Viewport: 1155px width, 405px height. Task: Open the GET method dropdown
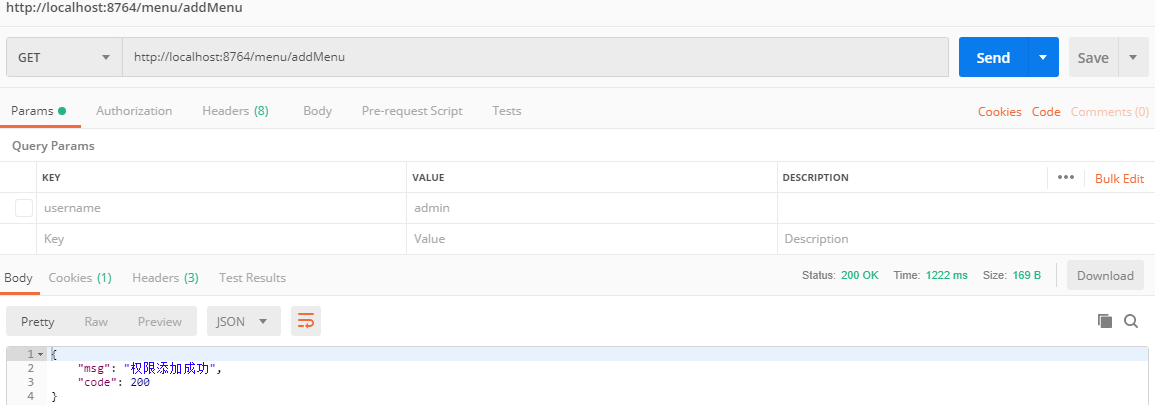coord(64,58)
